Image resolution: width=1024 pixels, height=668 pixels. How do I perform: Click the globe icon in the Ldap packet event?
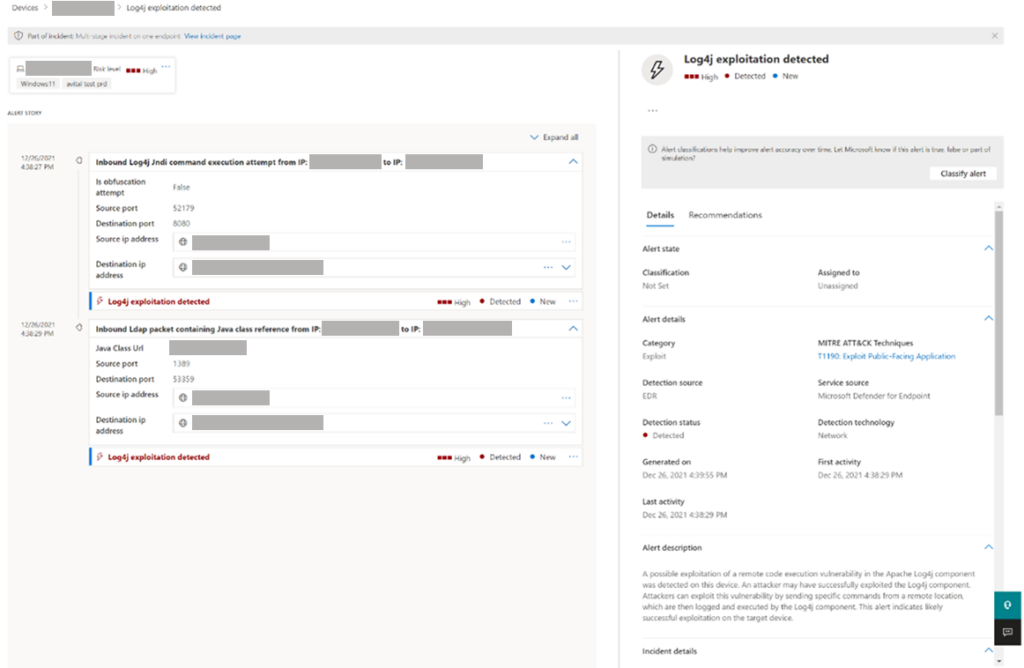(x=182, y=395)
